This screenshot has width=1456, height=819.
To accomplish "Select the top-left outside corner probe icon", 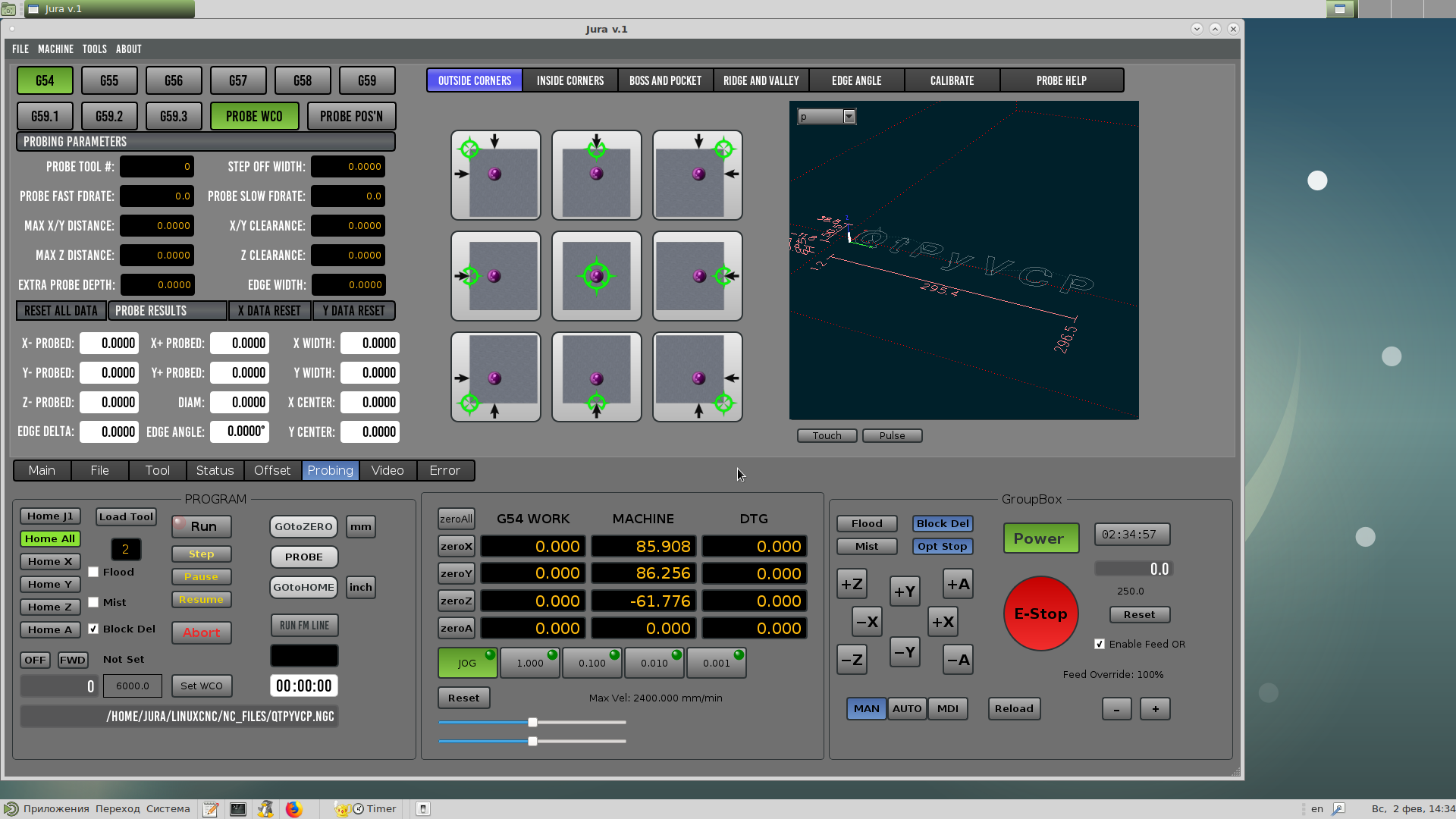I will [496, 175].
